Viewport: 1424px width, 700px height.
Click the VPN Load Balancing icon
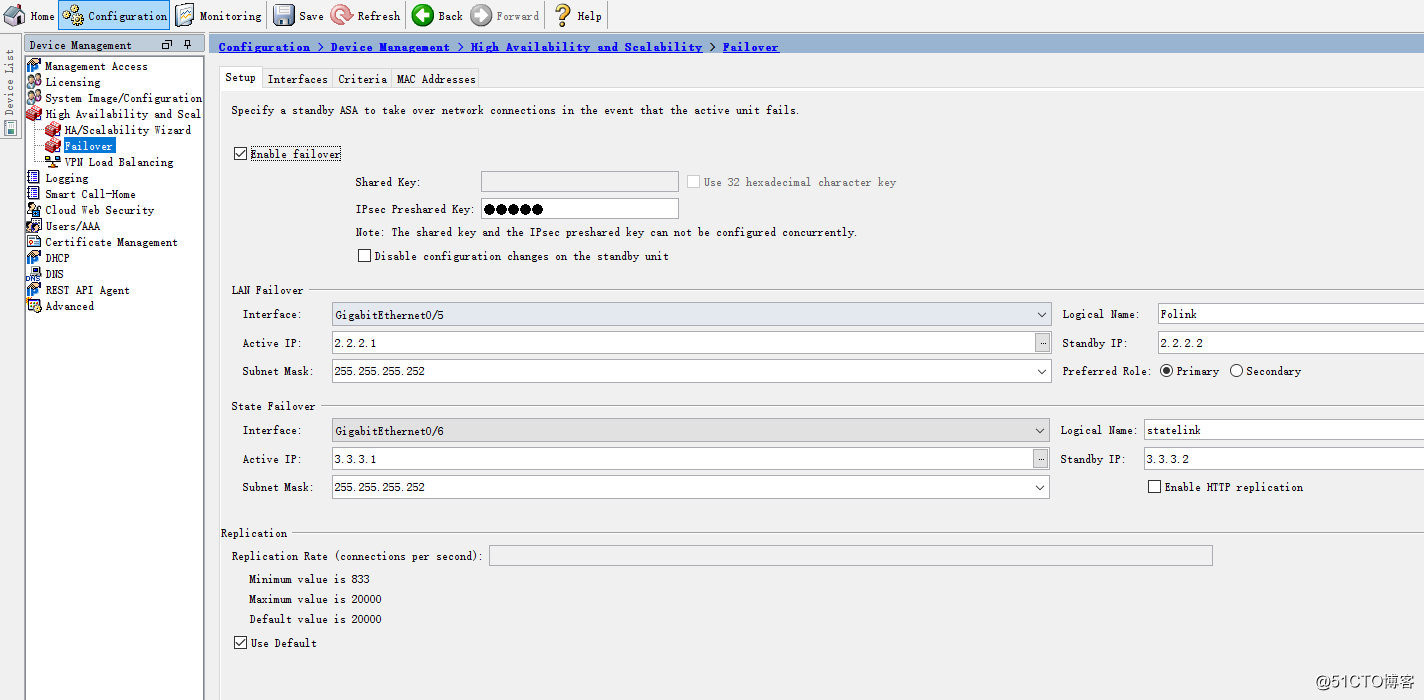tap(53, 162)
